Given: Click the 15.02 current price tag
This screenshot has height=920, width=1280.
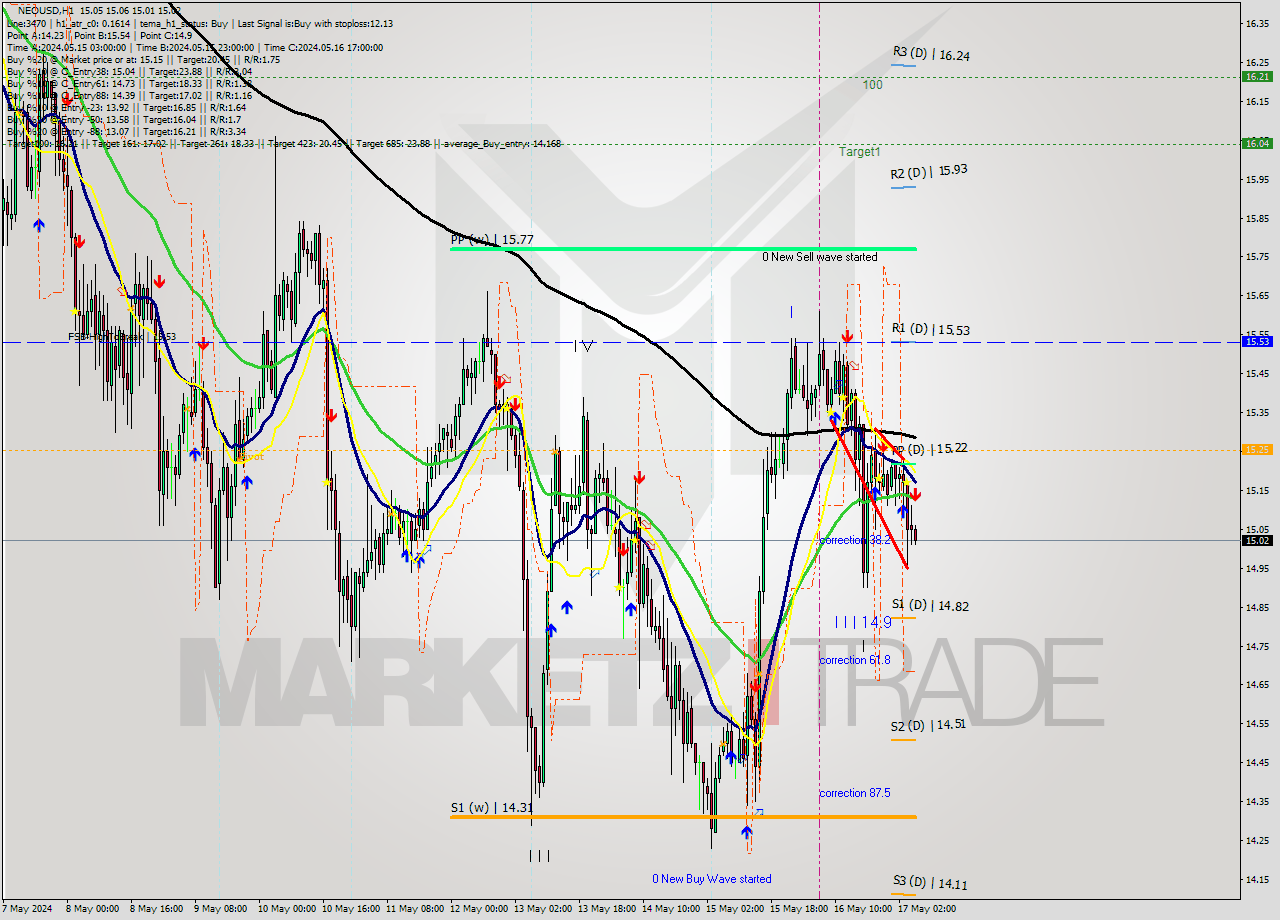Looking at the screenshot, I should tap(1257, 541).
